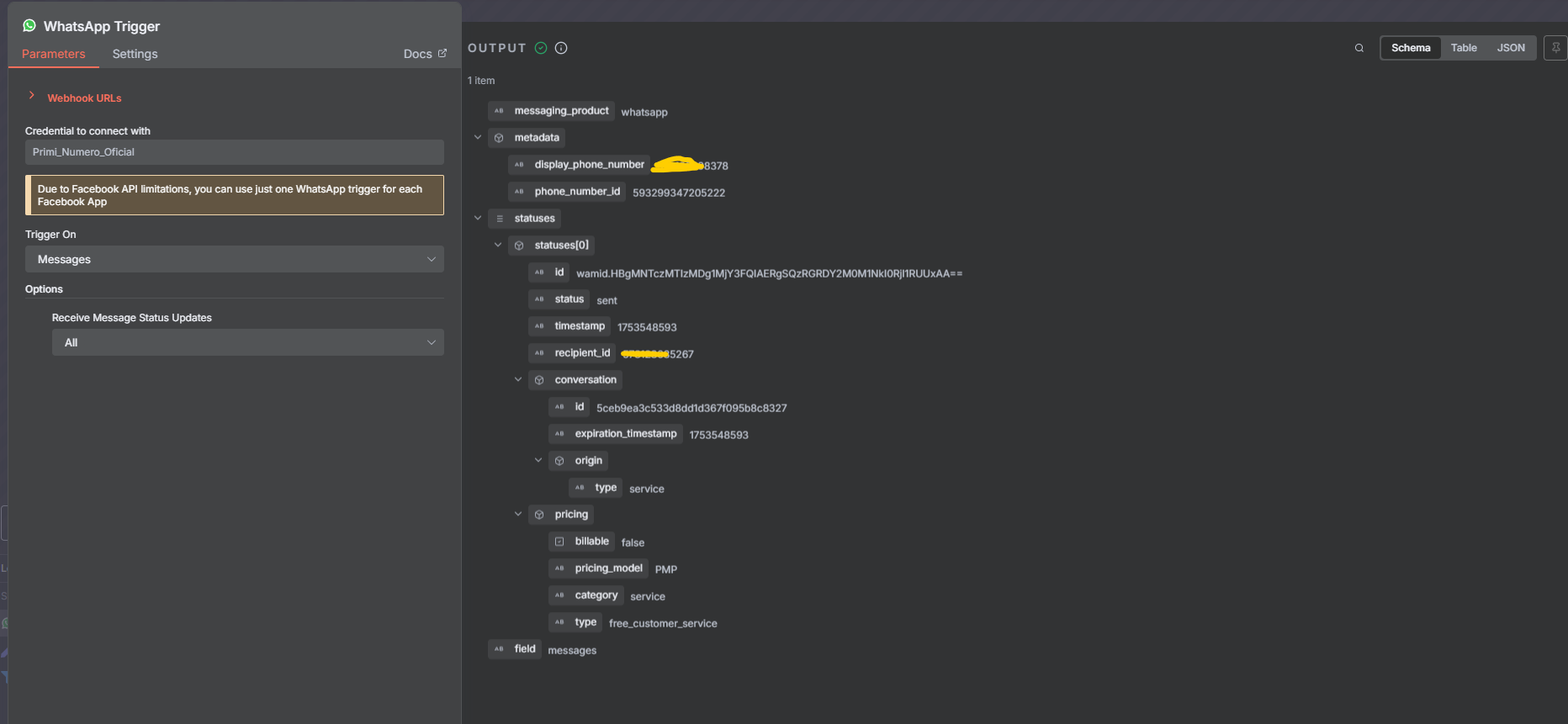
Task: Expand the Webhook URLs section
Action: [x=32, y=95]
